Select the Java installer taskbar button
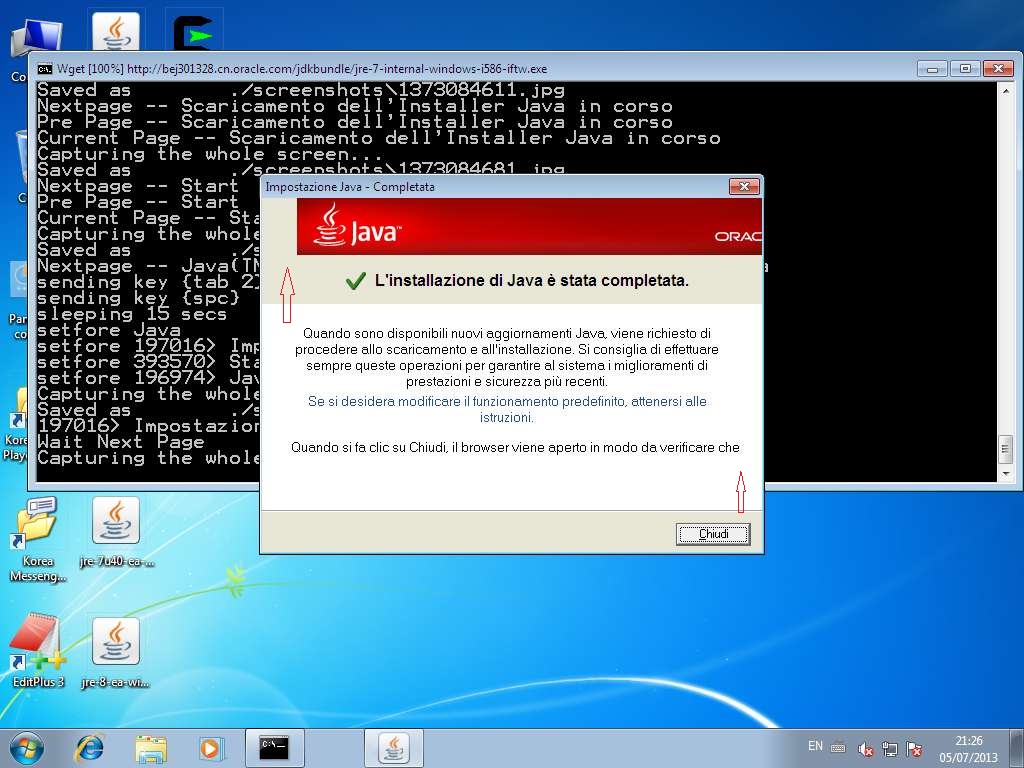Screen dimensions: 1024x768 (393, 747)
